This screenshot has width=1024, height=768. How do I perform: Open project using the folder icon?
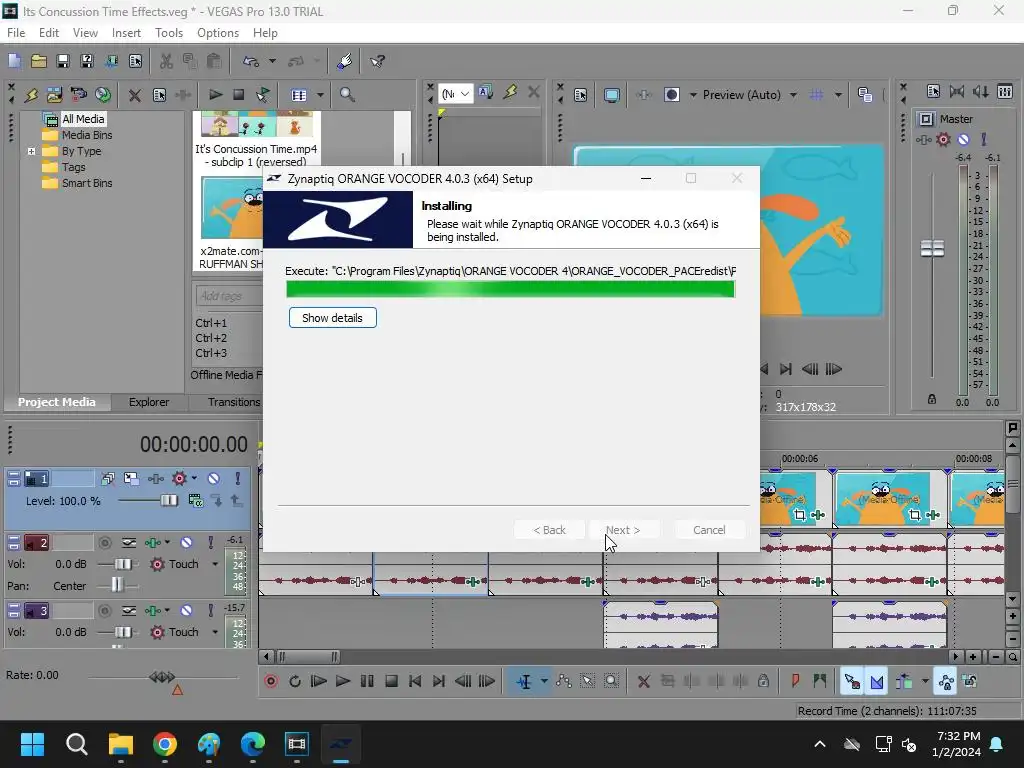39,61
